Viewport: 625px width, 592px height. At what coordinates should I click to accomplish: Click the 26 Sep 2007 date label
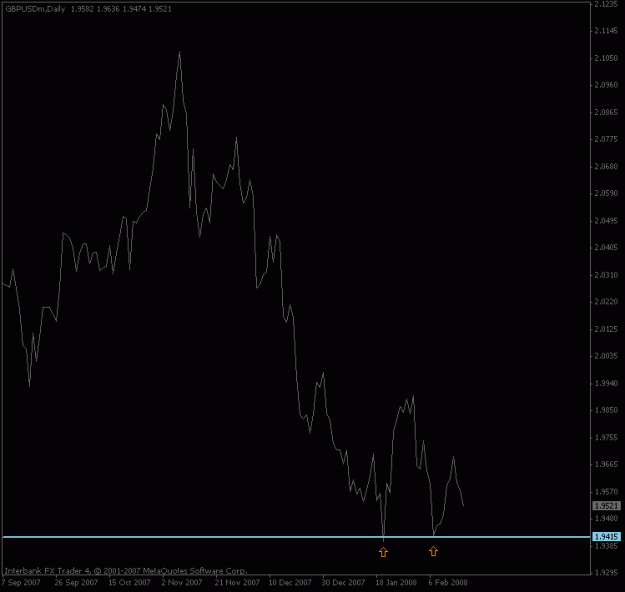[76, 582]
